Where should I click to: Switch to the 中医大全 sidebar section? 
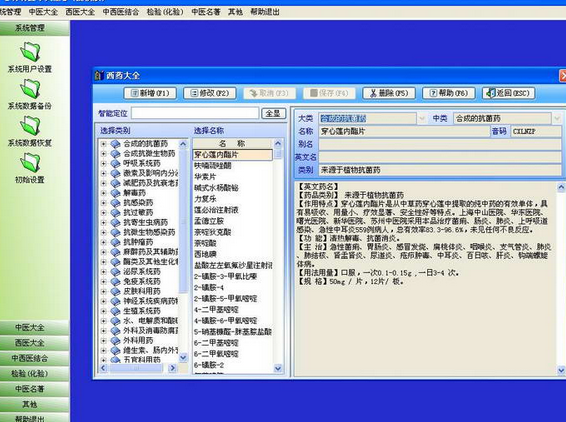pyautogui.click(x=35, y=327)
